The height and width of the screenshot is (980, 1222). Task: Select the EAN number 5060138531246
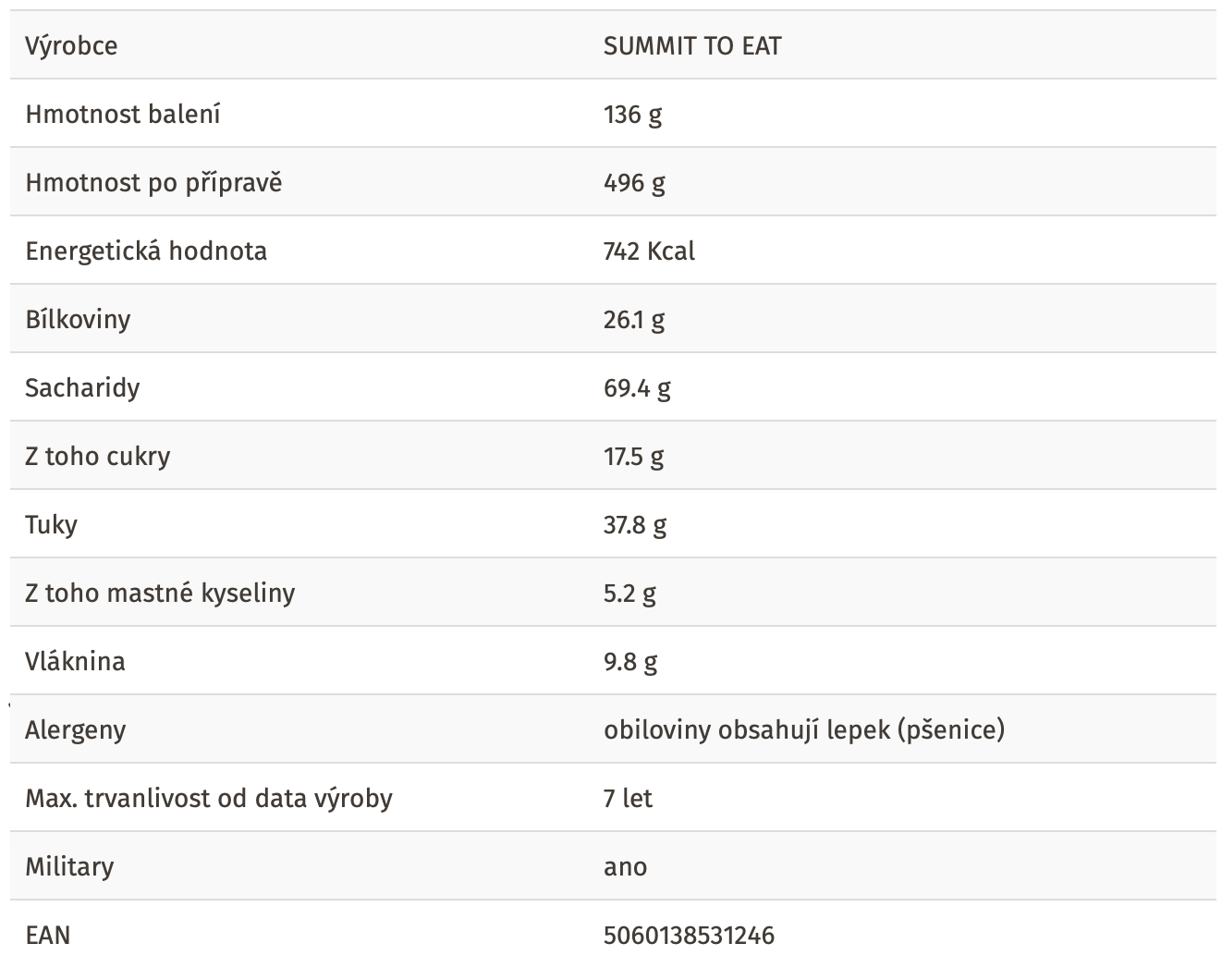[689, 936]
